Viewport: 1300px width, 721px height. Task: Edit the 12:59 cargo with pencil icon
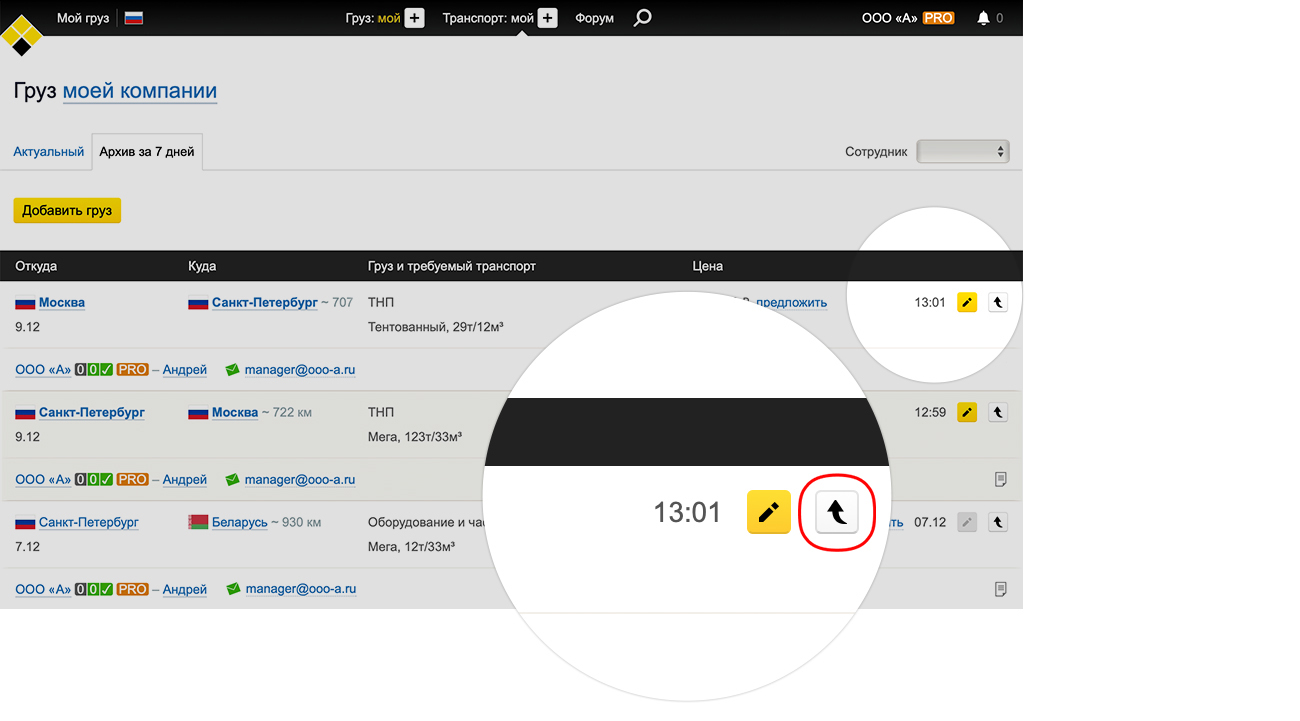[967, 412]
